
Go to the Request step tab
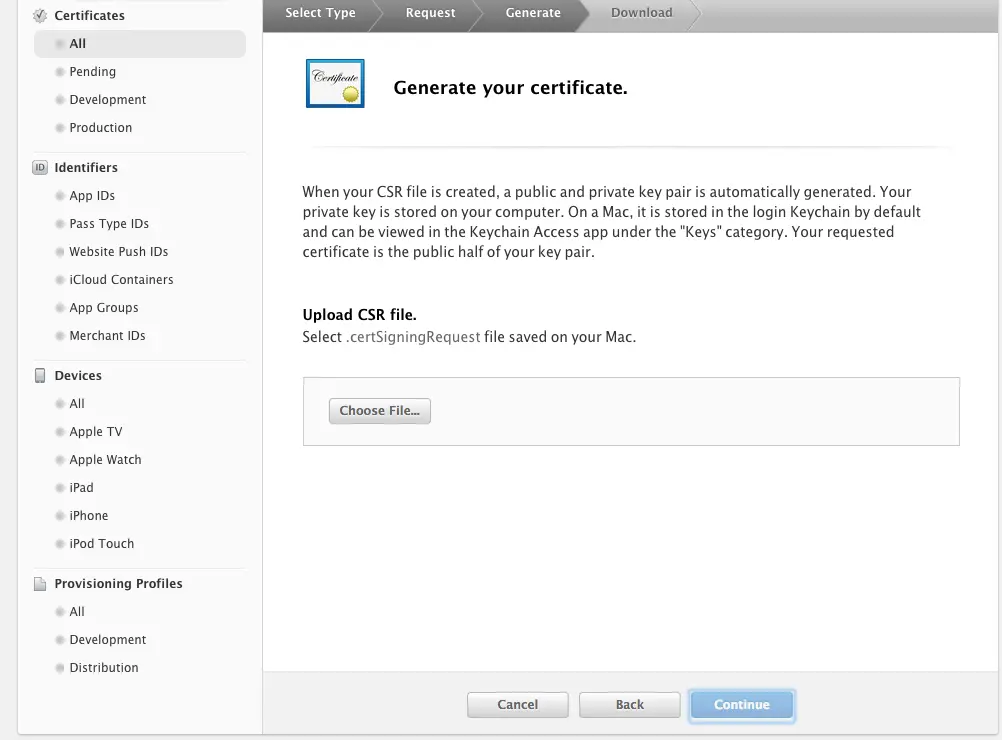tap(430, 13)
